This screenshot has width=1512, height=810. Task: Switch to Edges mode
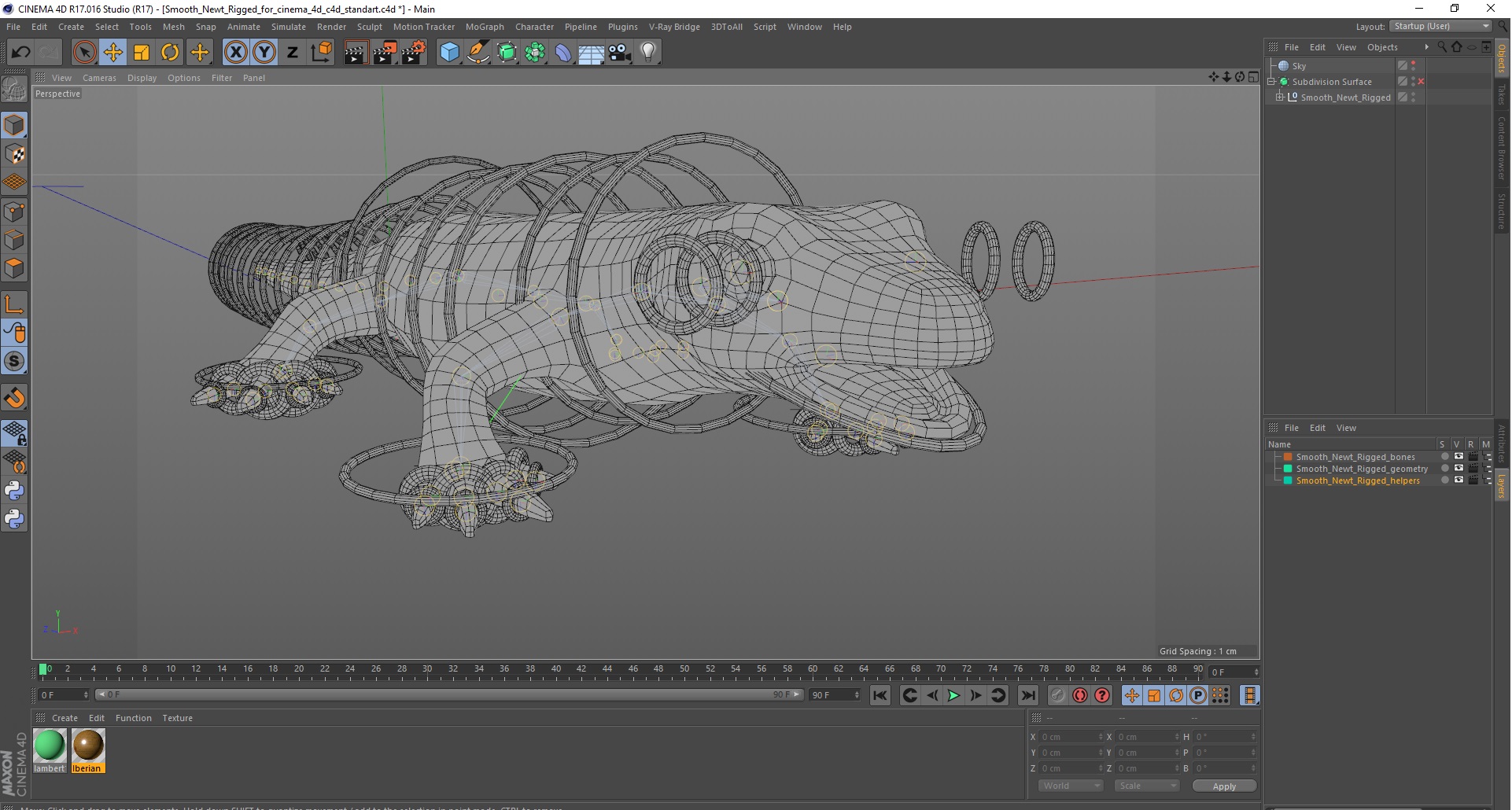14,240
